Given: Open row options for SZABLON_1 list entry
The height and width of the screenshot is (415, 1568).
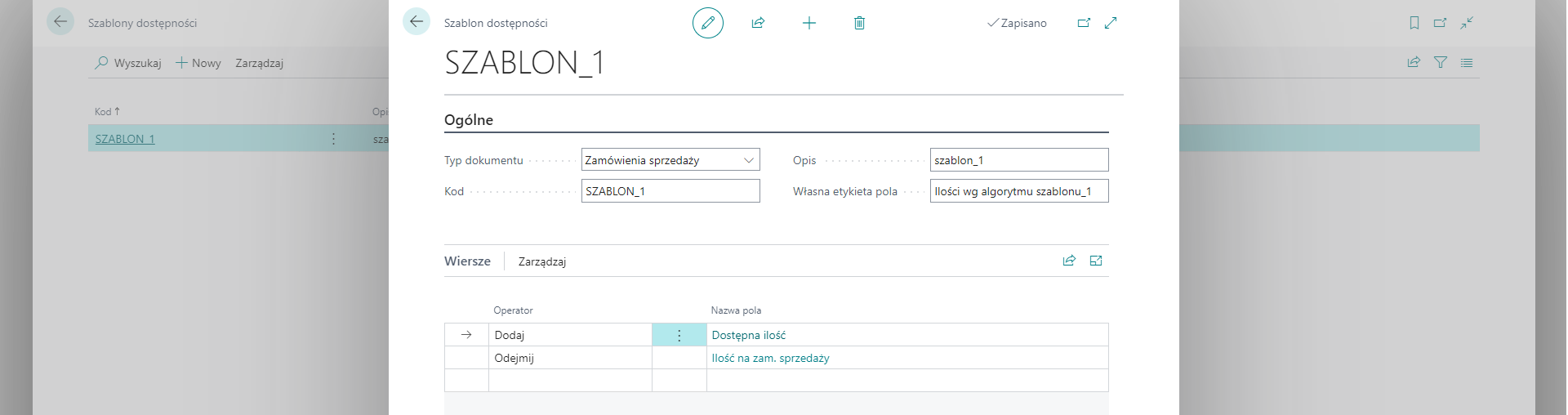Looking at the screenshot, I should point(333,139).
